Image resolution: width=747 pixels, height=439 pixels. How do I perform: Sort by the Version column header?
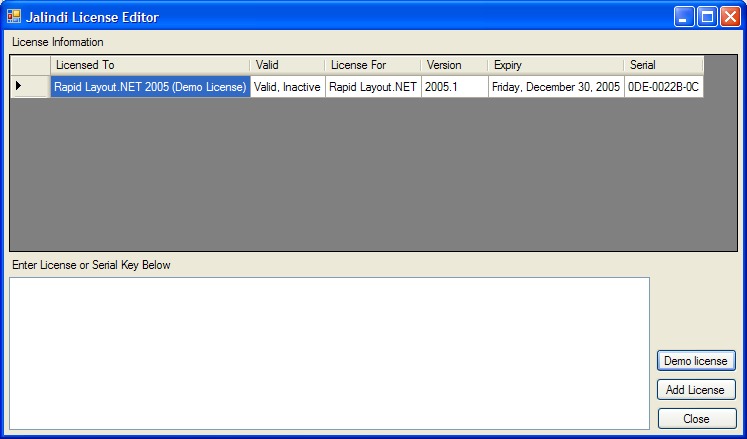[x=454, y=65]
